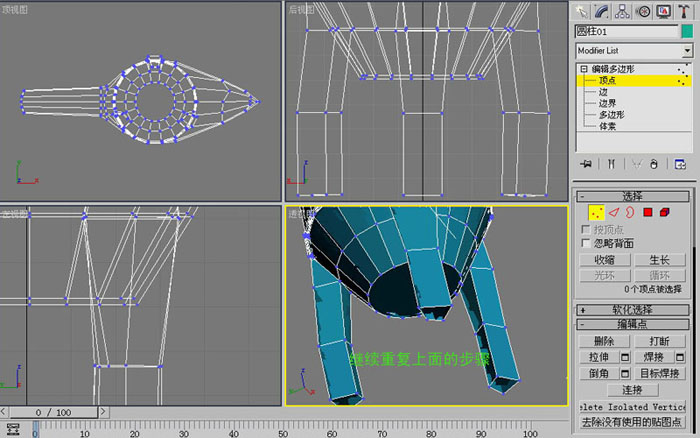Open settings box beside 焊接
The image size is (700, 438).
pyautogui.click(x=680, y=357)
